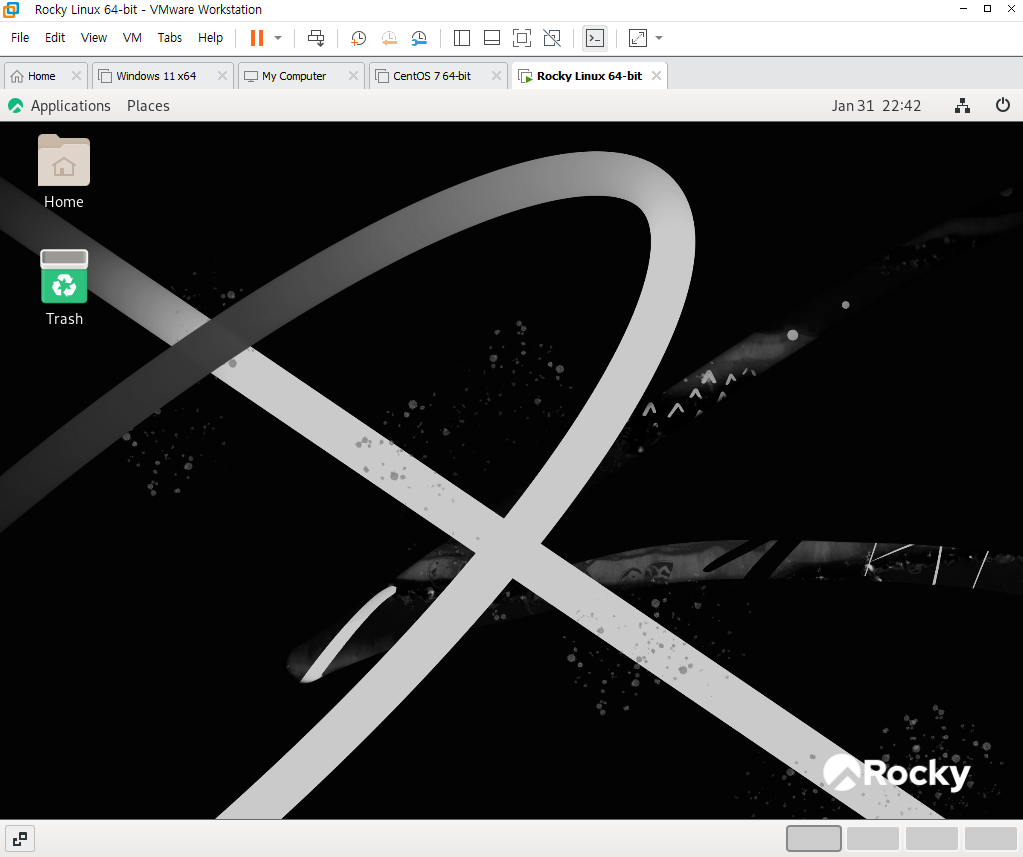
Task: Toggle the console view button
Action: tap(595, 38)
